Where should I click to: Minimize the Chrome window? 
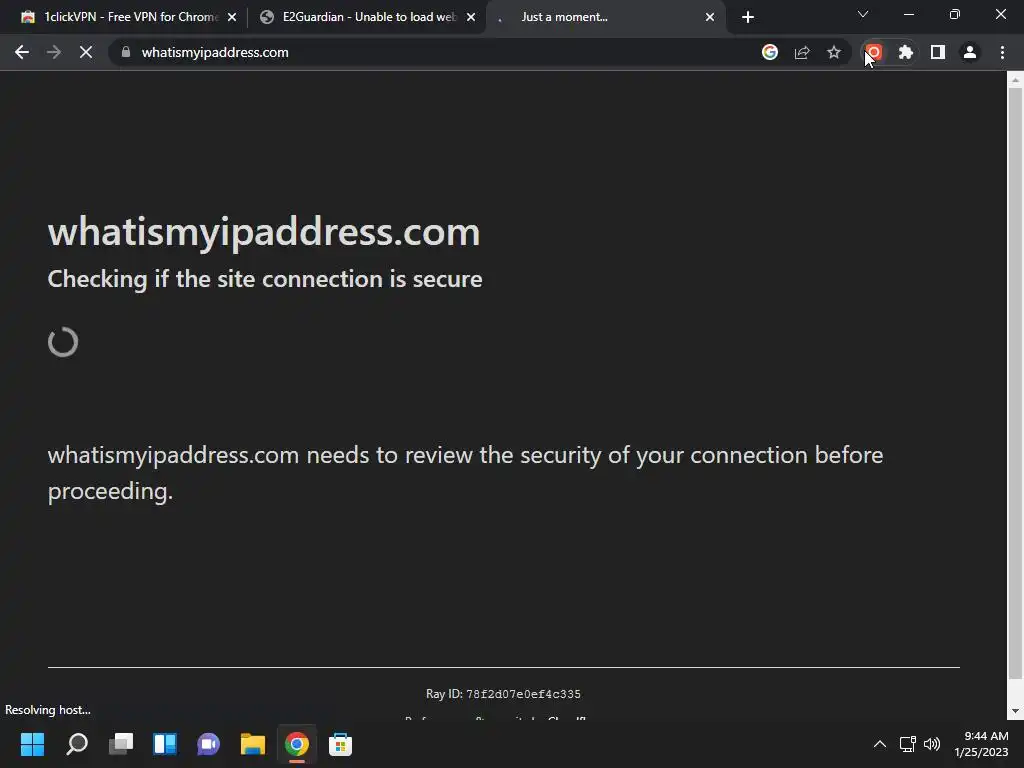click(x=909, y=14)
